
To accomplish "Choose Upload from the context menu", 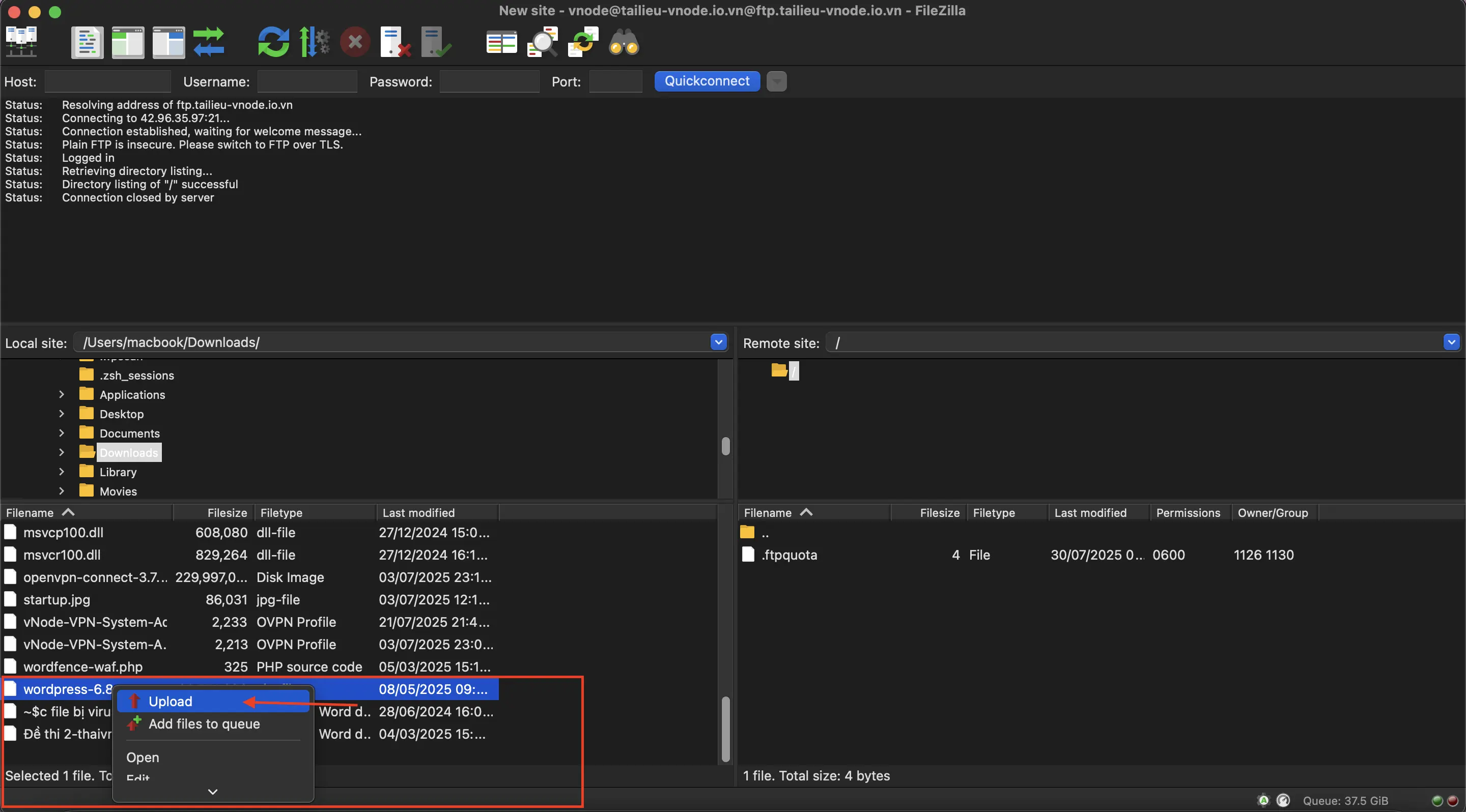I will tap(213, 701).
